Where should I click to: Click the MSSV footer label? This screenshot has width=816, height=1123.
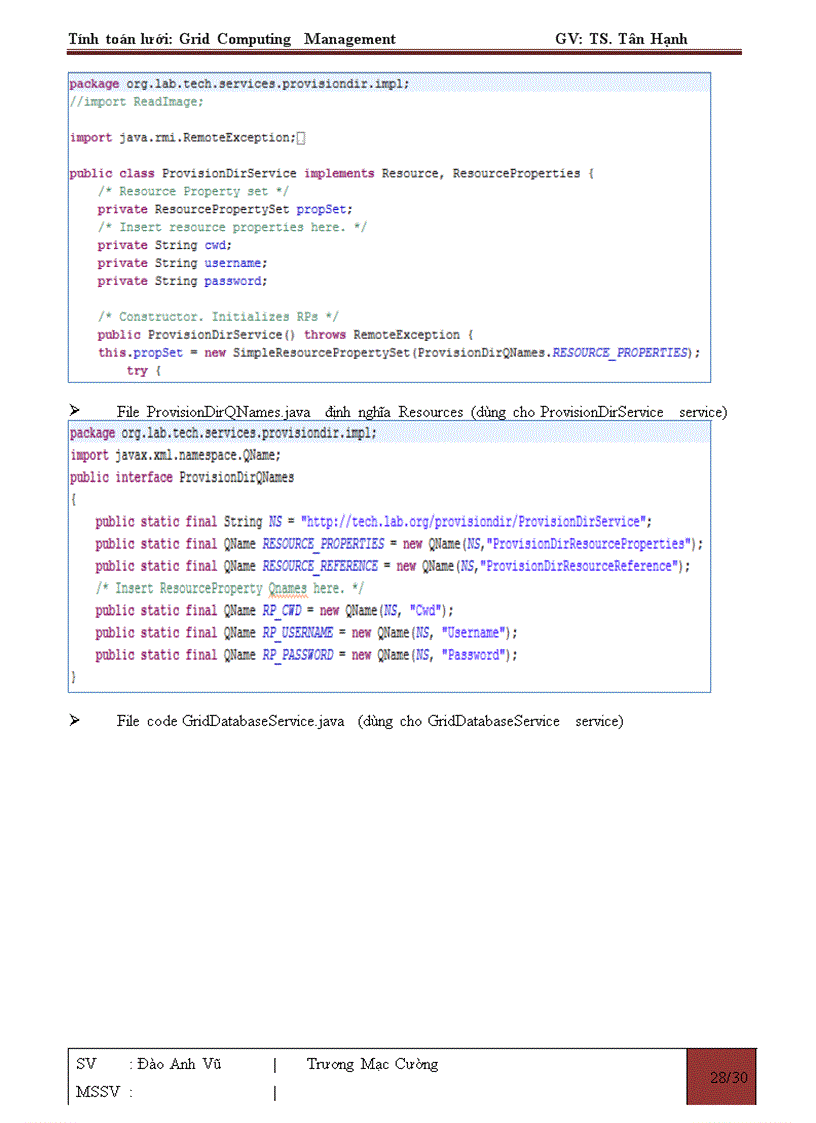click(x=97, y=1091)
